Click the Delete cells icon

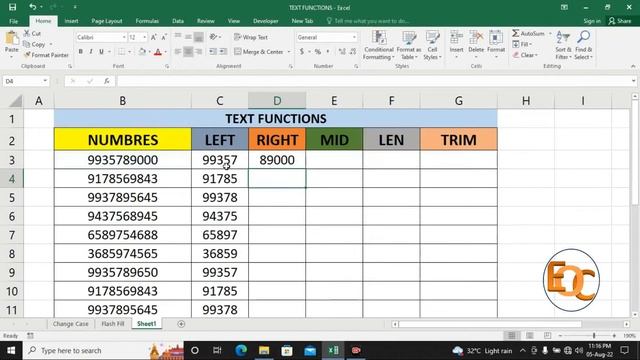[476, 38]
